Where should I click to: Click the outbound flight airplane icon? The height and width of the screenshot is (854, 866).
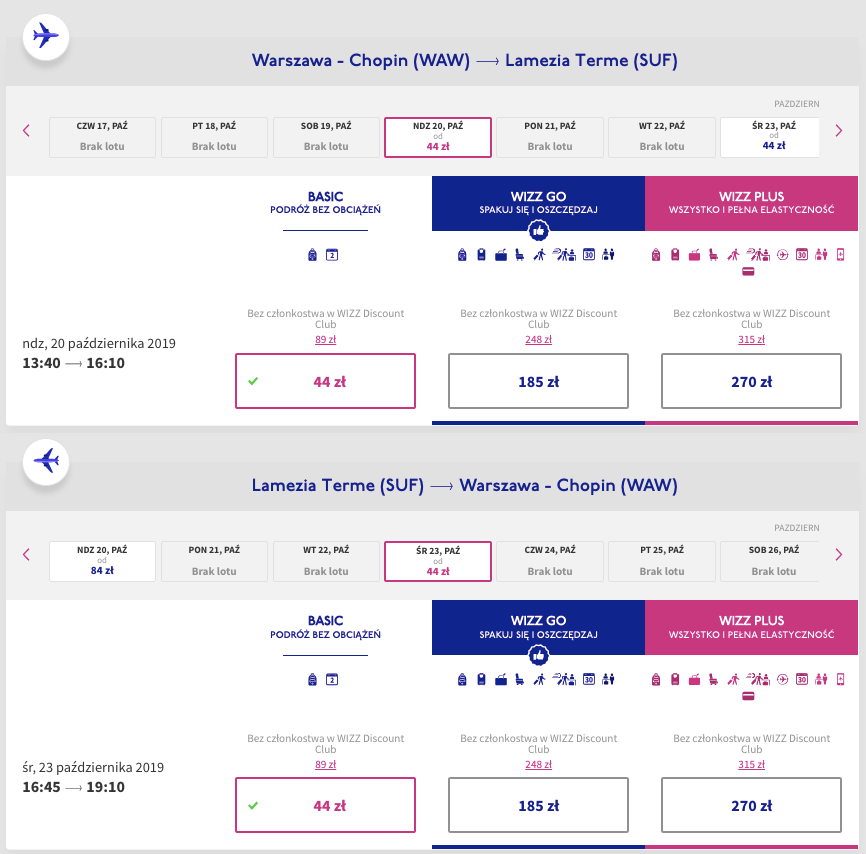(x=46, y=36)
